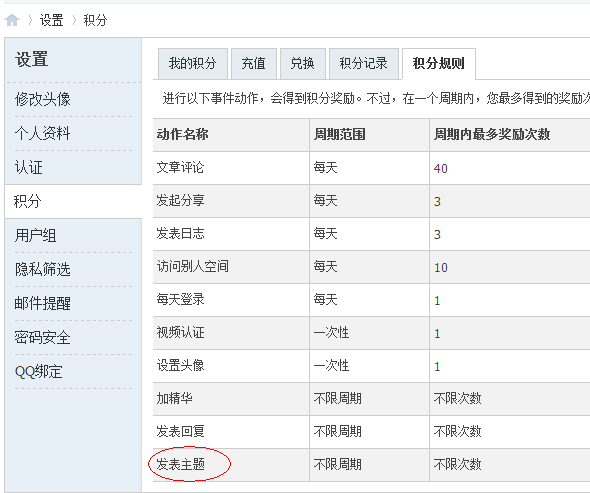The width and height of the screenshot is (590, 493).
Task: Go to 隐私筛选 settings
Action: coord(43,269)
